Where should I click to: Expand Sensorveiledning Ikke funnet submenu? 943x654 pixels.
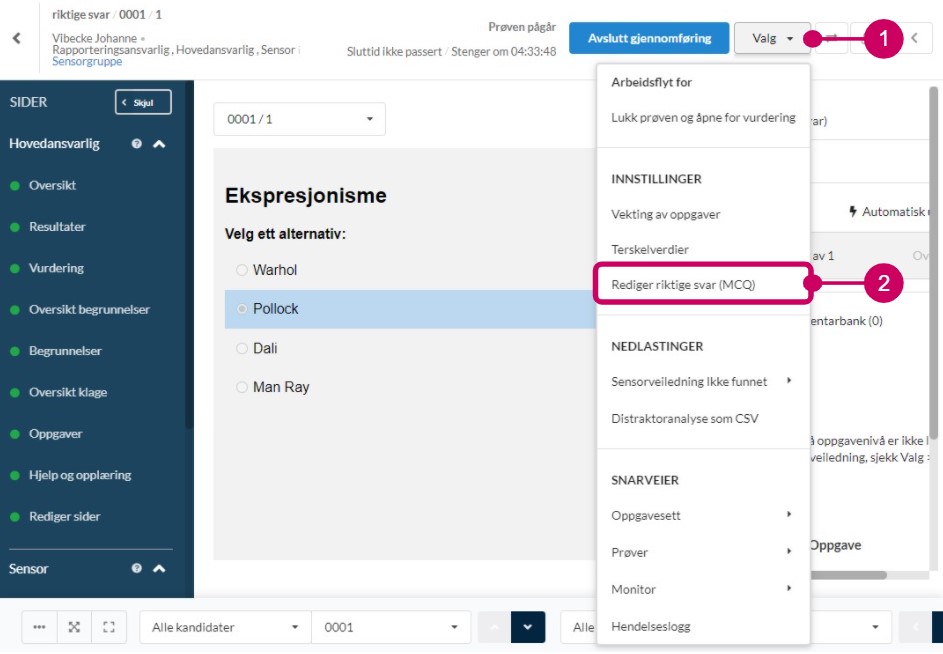(x=789, y=380)
